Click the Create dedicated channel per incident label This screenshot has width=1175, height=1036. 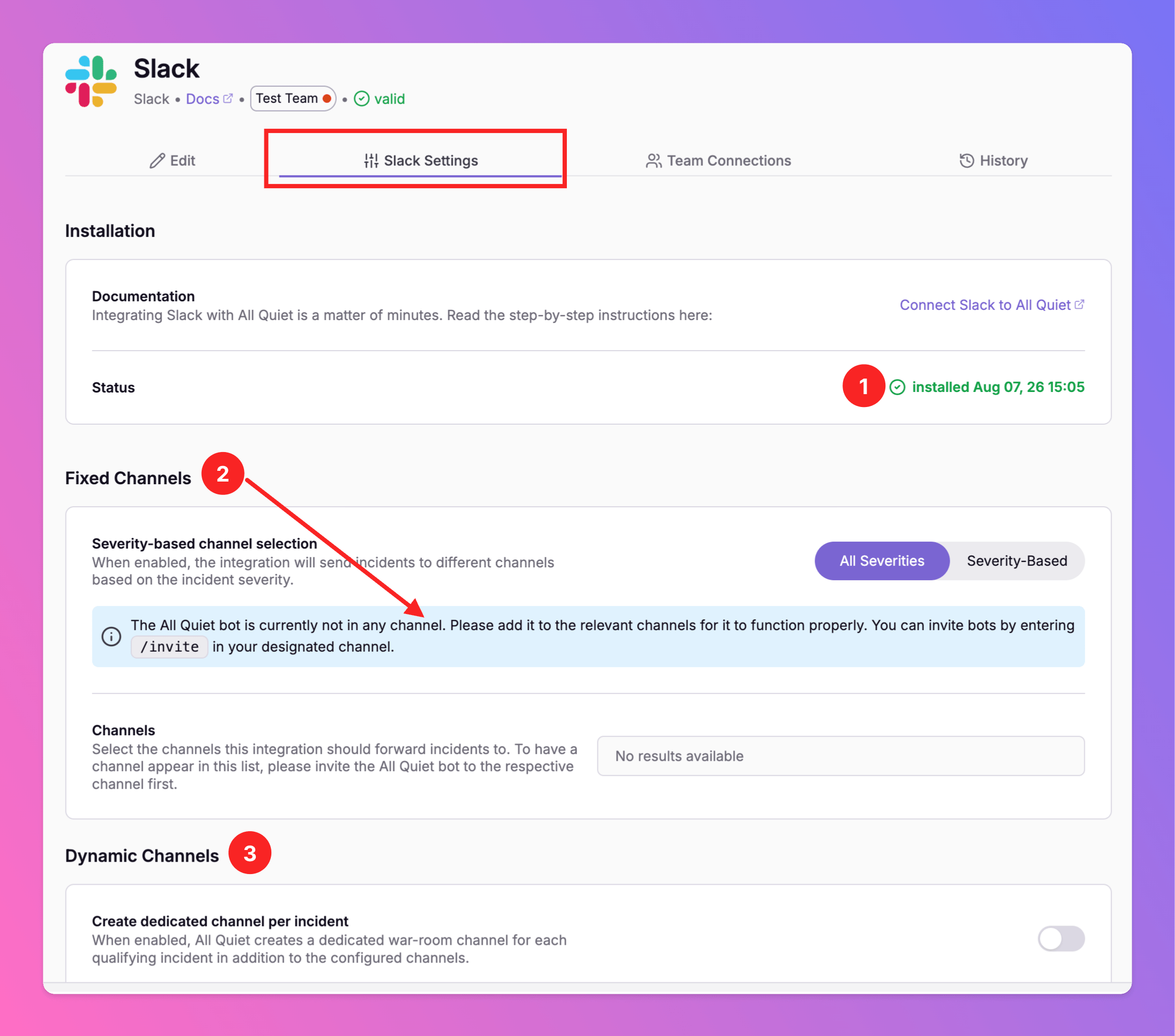(x=220, y=921)
